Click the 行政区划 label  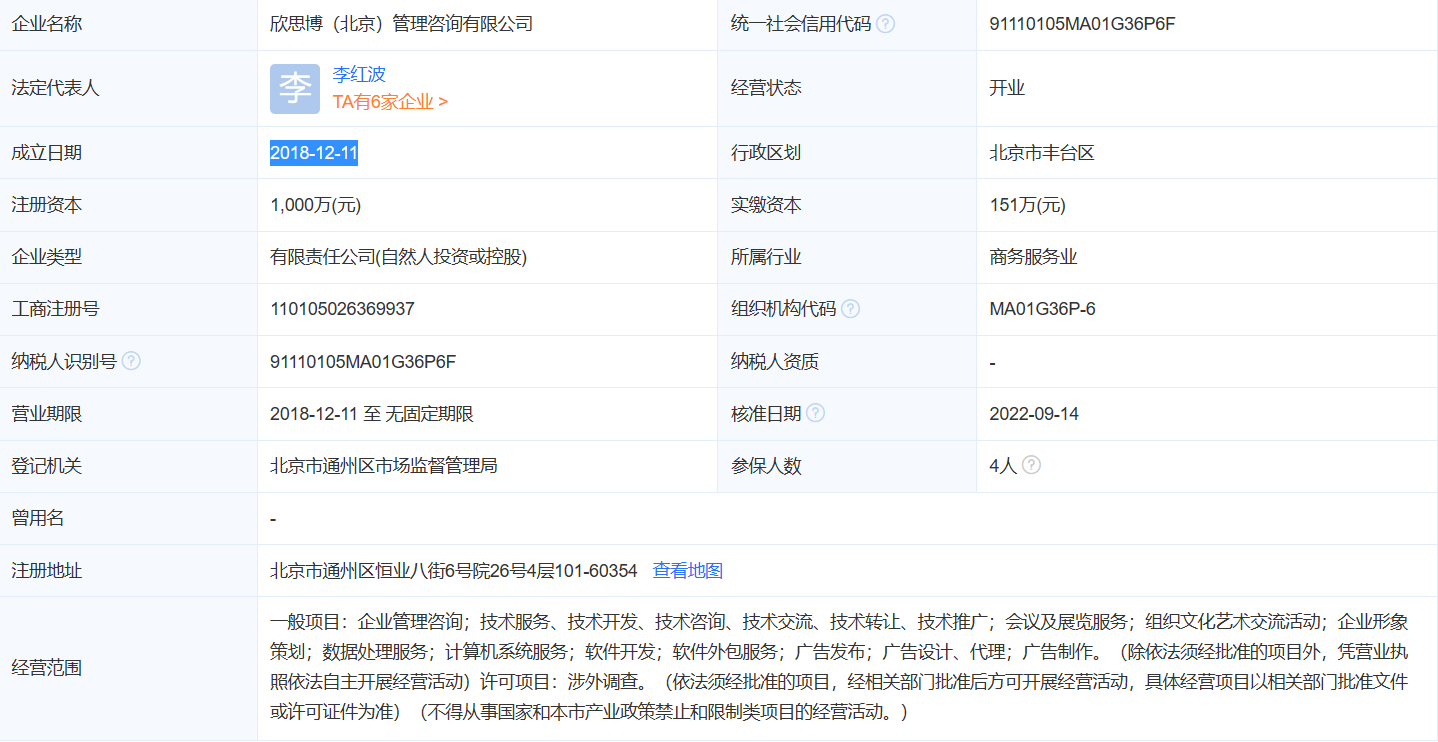click(x=766, y=153)
